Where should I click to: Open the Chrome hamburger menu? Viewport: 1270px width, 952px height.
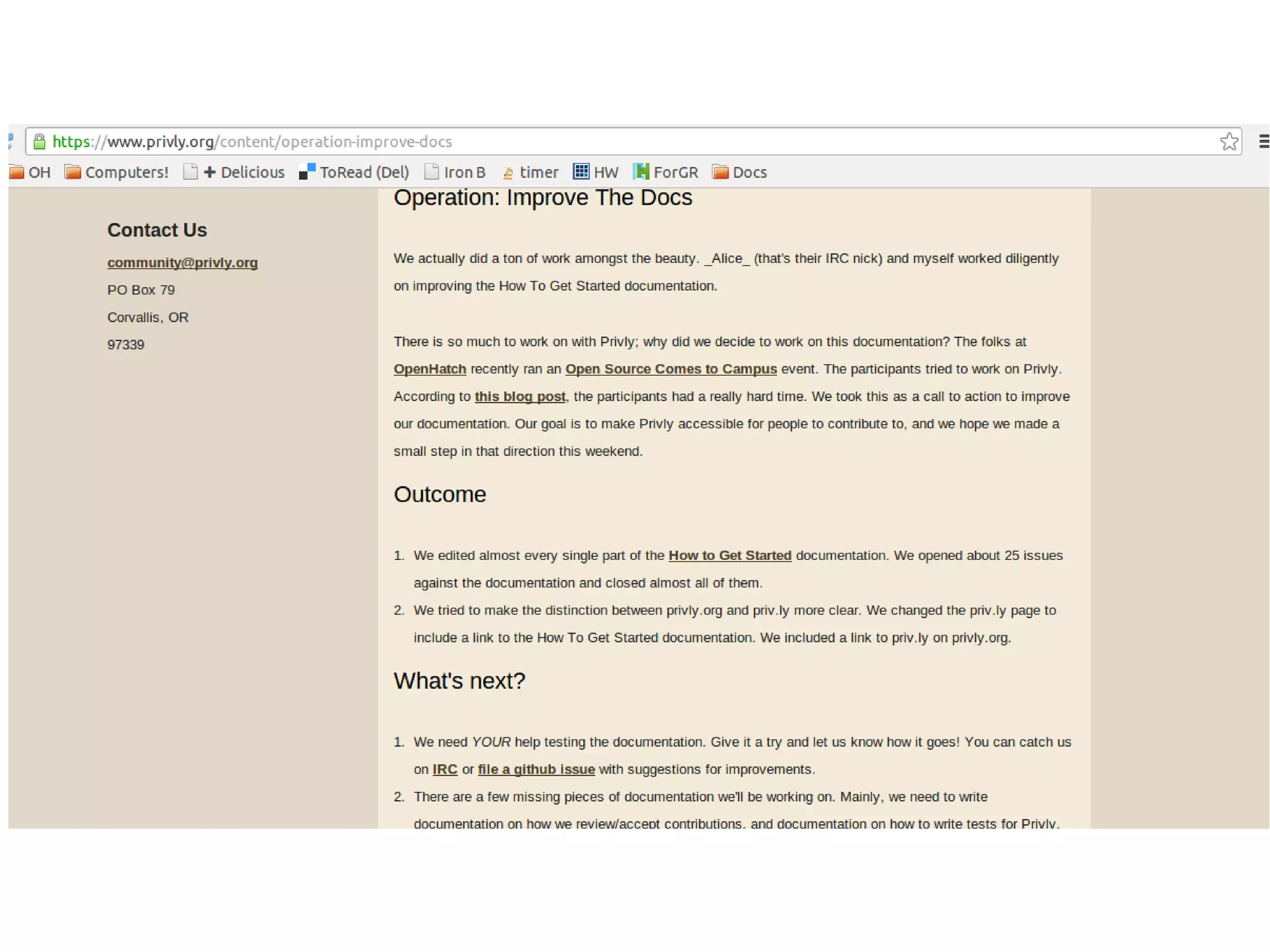[x=1263, y=141]
